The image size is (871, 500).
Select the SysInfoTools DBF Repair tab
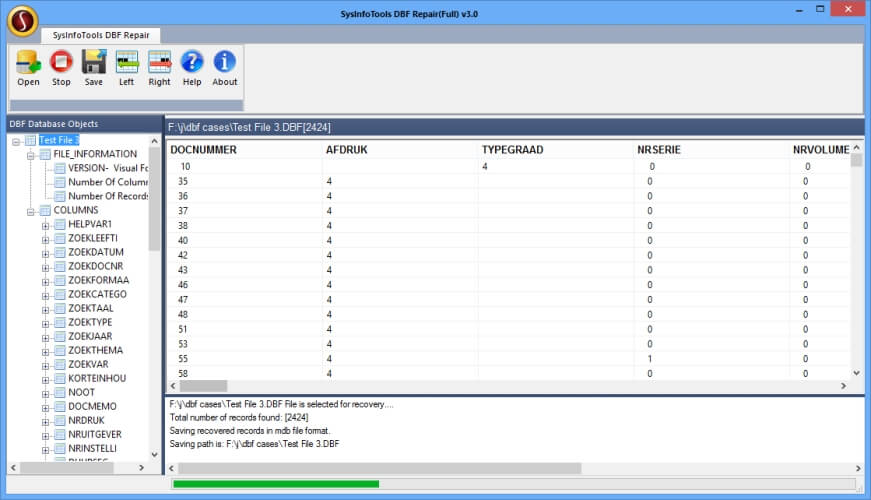101,35
